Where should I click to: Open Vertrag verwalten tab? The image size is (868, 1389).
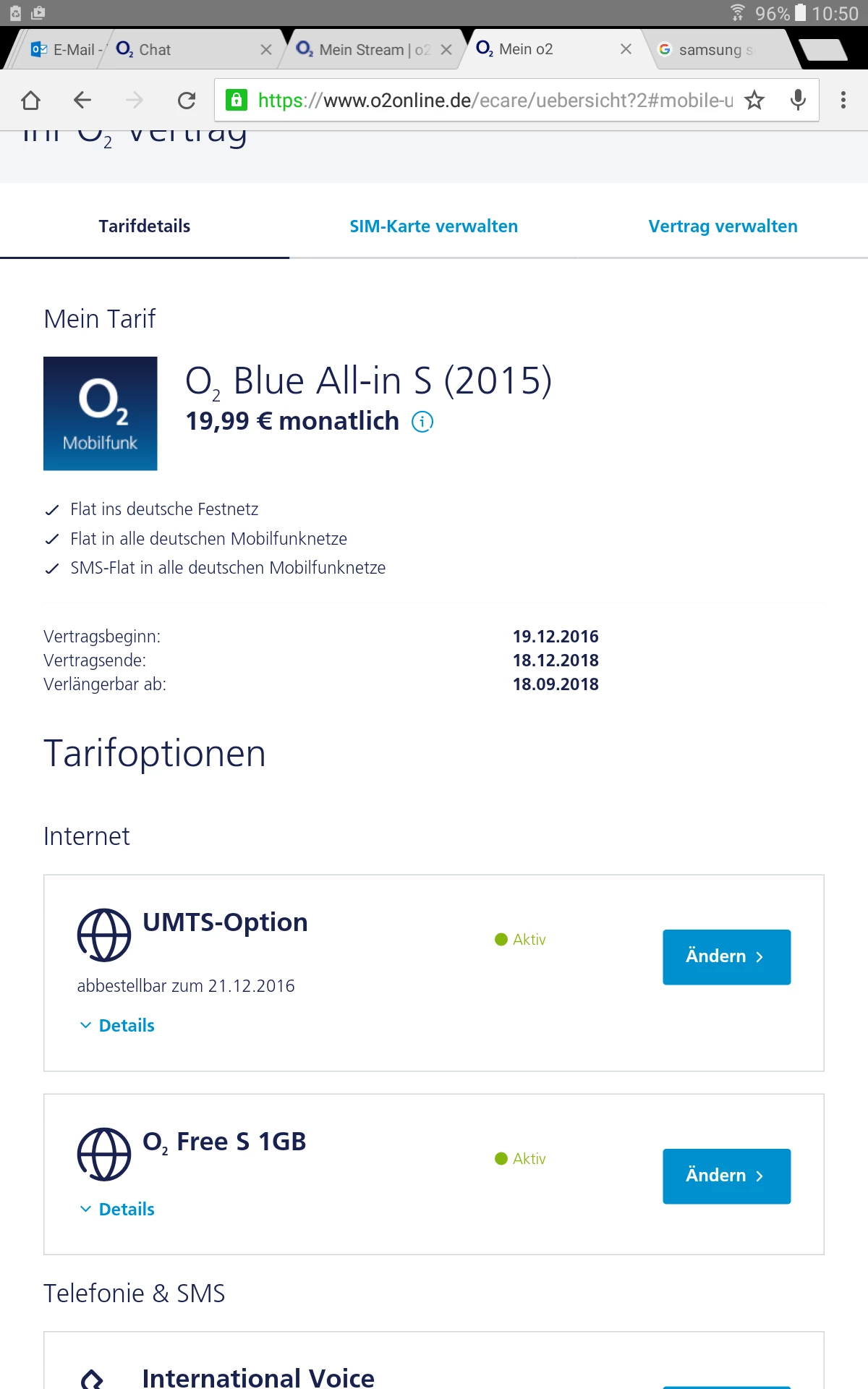(723, 226)
